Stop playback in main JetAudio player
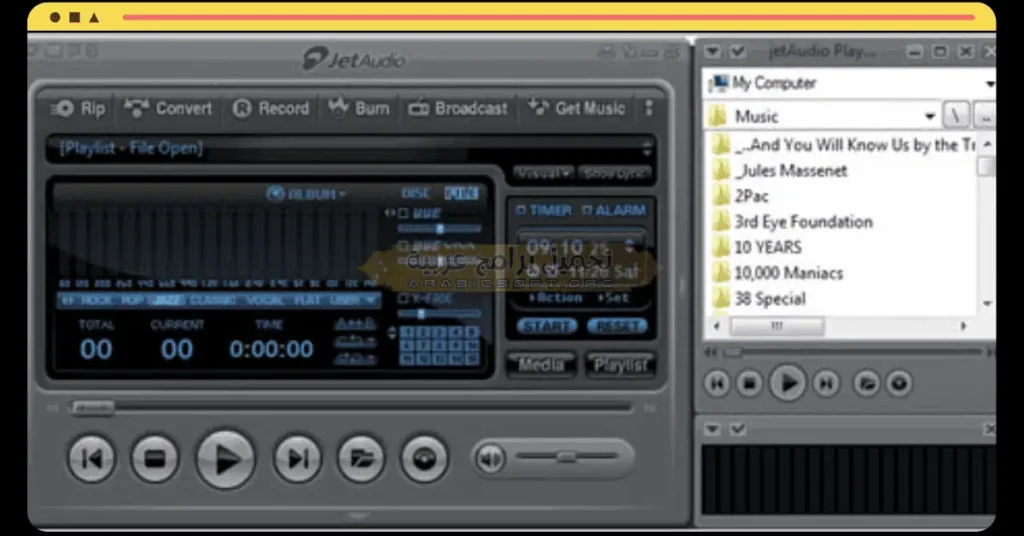 tap(155, 458)
